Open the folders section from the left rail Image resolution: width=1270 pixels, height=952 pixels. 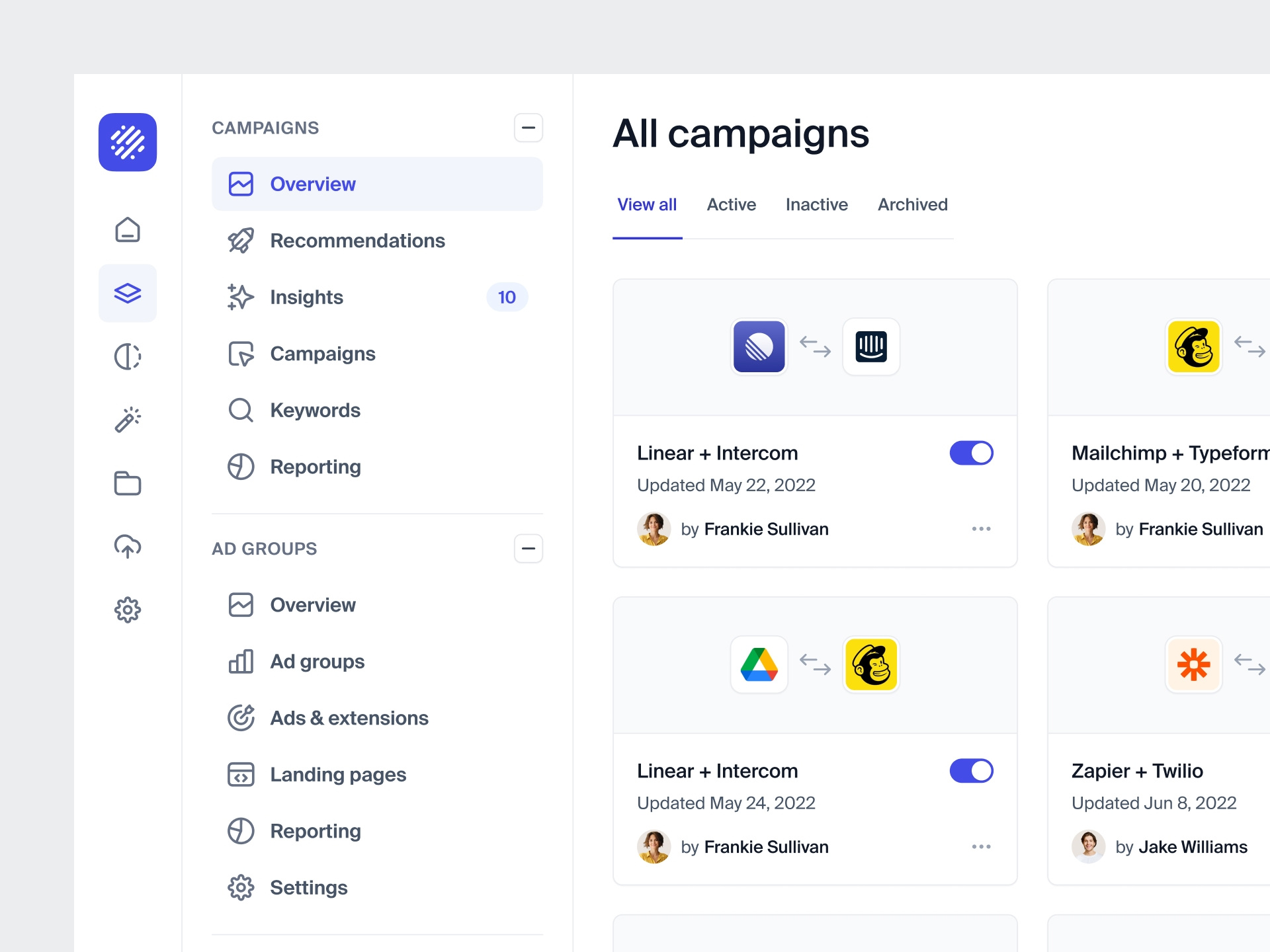127,483
